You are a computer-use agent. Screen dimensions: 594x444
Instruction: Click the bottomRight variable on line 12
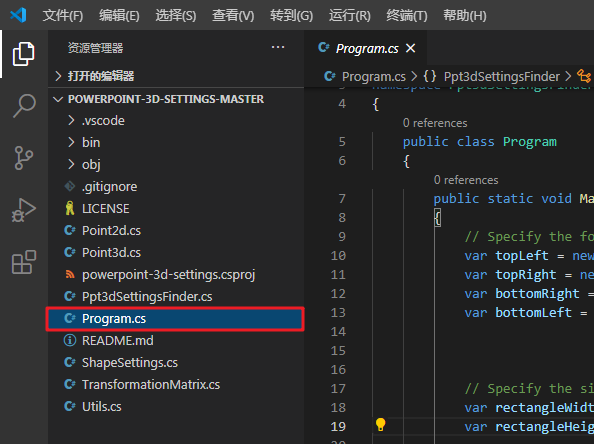point(537,294)
